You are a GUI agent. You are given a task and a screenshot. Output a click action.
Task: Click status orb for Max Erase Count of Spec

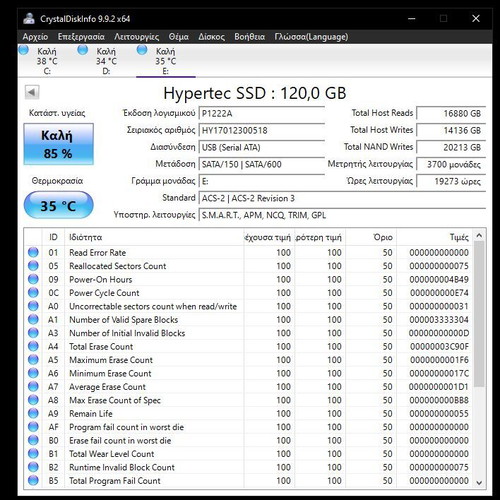coord(33,400)
